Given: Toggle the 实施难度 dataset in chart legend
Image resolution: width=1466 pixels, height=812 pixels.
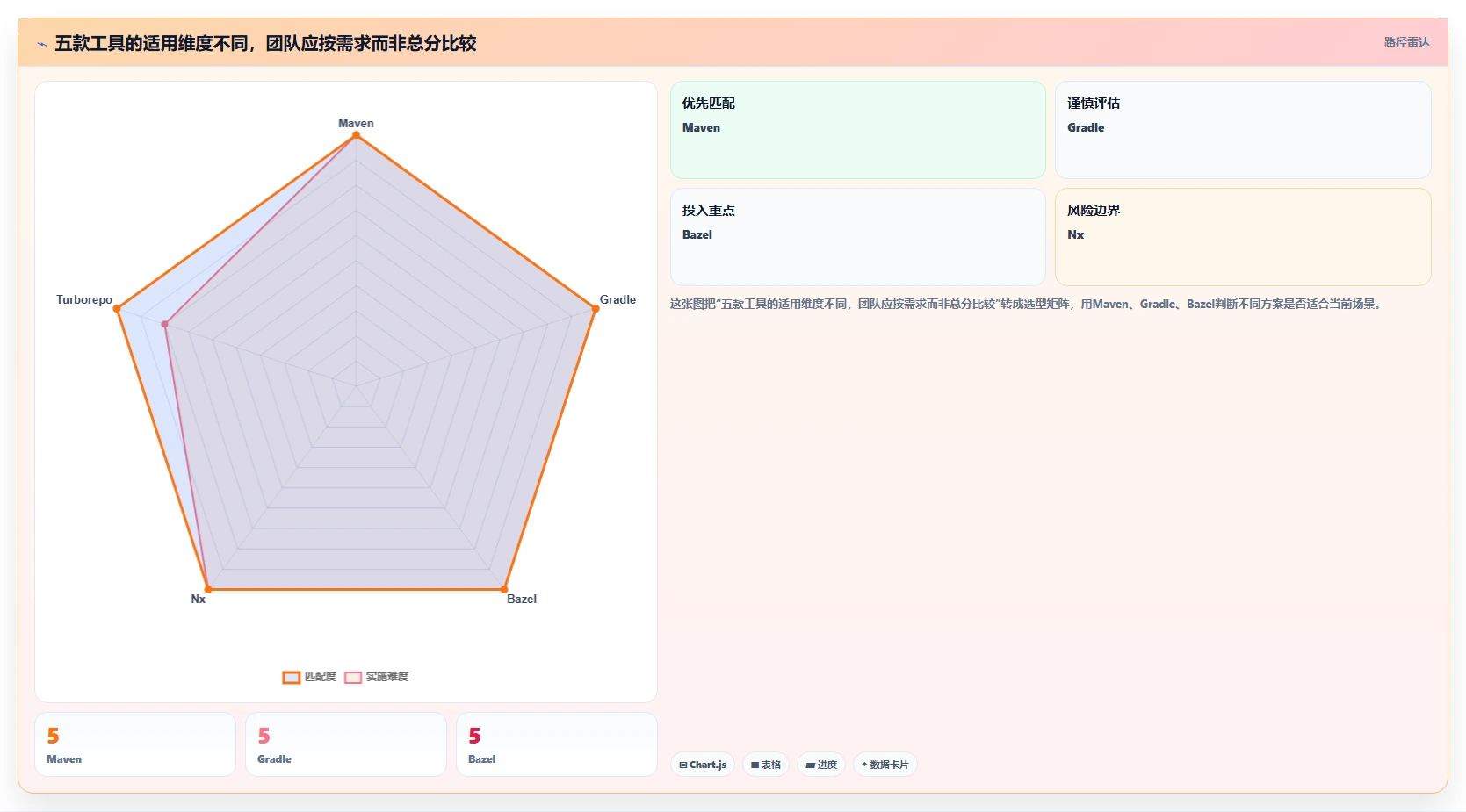Looking at the screenshot, I should 377,677.
